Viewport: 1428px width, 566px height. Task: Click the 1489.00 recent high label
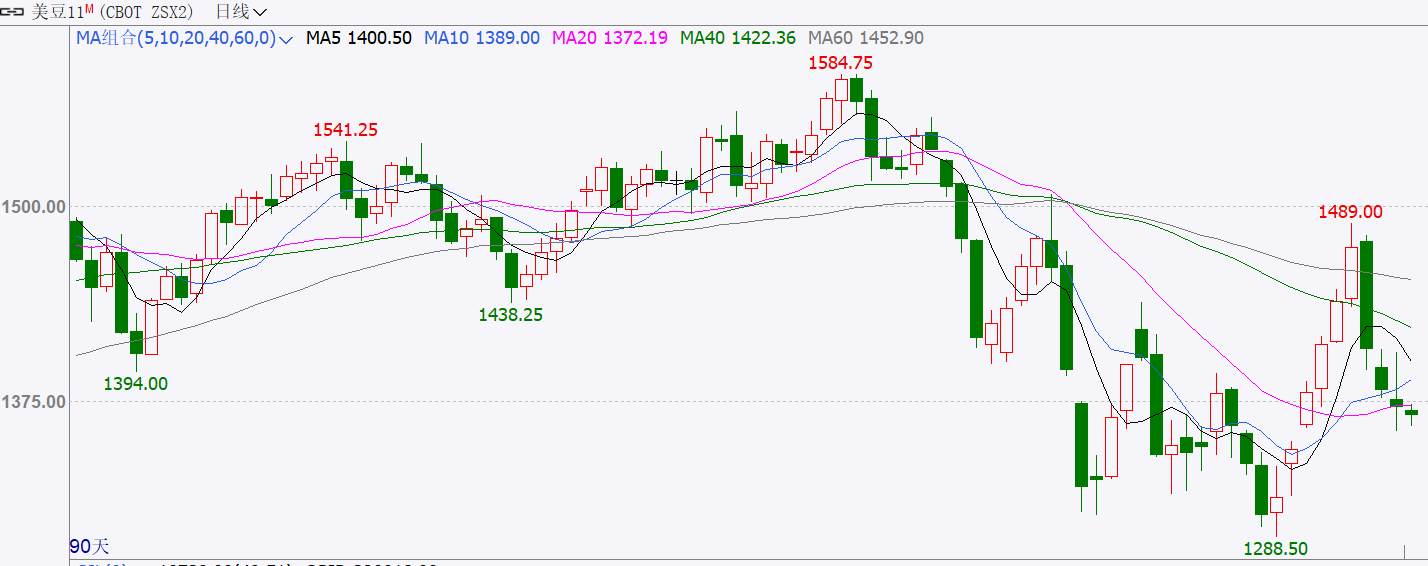1350,212
